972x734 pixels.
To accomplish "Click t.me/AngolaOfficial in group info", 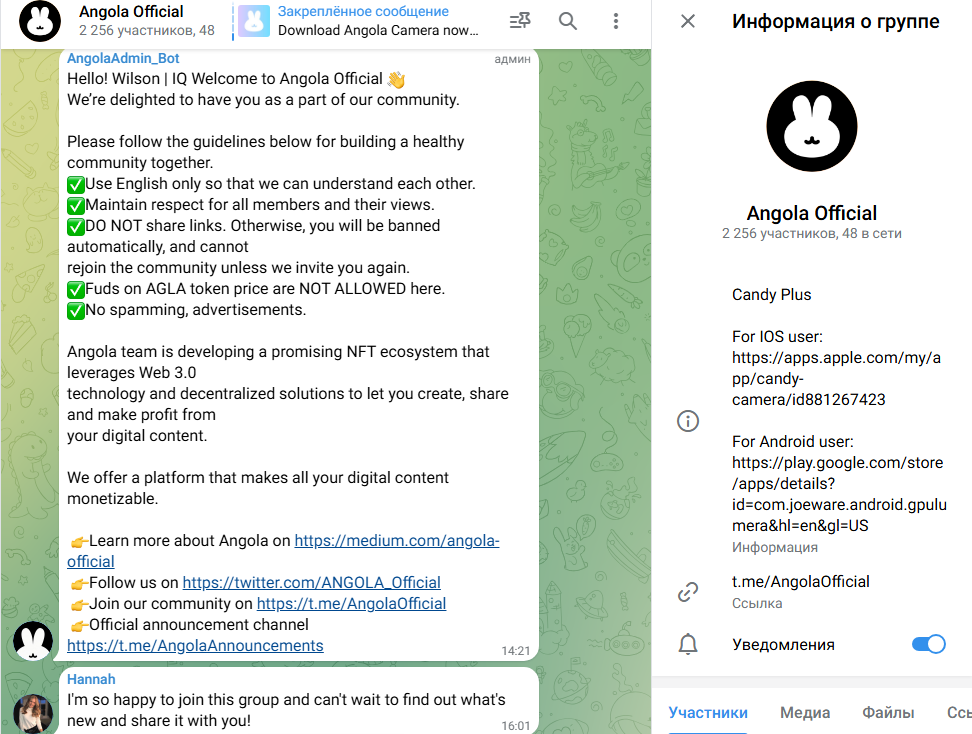I will tap(800, 581).
